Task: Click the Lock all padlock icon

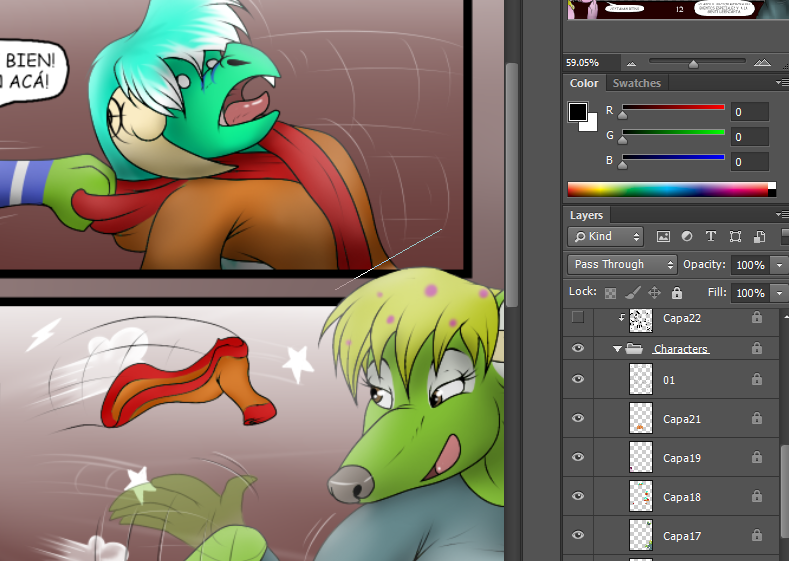Action: click(677, 292)
